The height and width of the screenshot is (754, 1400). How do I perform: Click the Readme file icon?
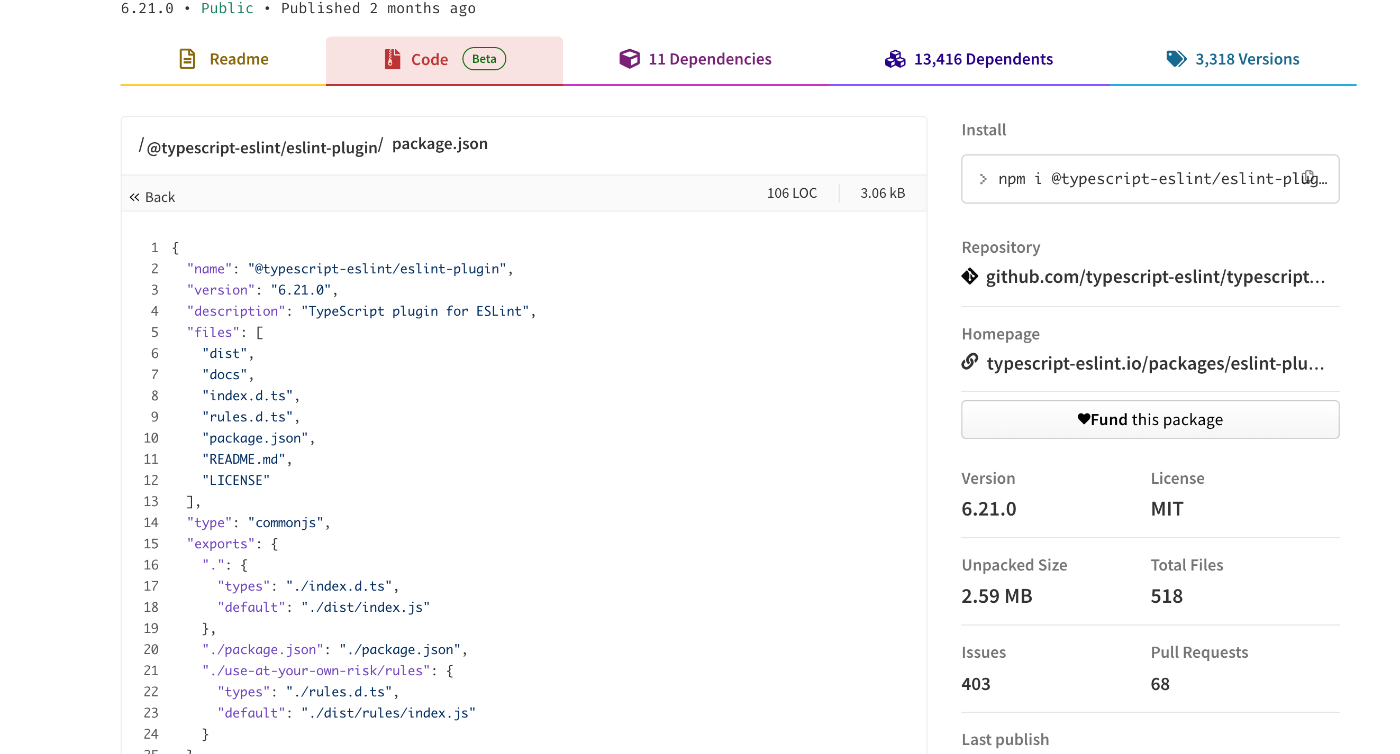(x=187, y=59)
